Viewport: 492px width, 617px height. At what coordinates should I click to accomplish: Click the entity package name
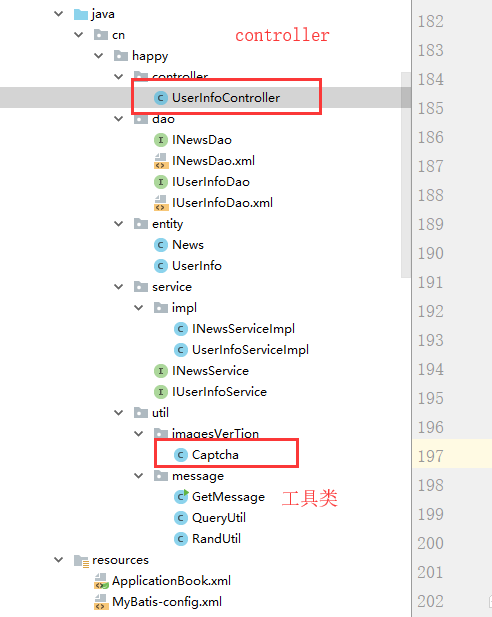pyautogui.click(x=168, y=224)
